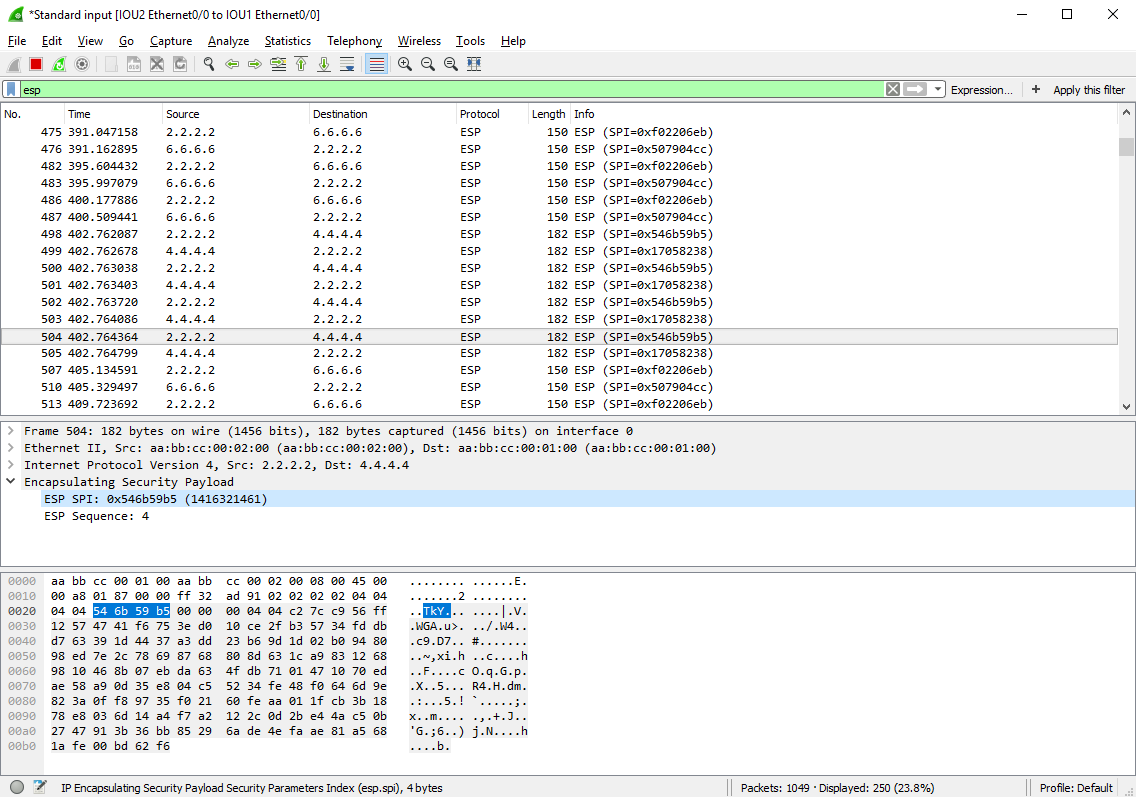Apply the display filter arrow button
The height and width of the screenshot is (797, 1136).
coord(915,89)
